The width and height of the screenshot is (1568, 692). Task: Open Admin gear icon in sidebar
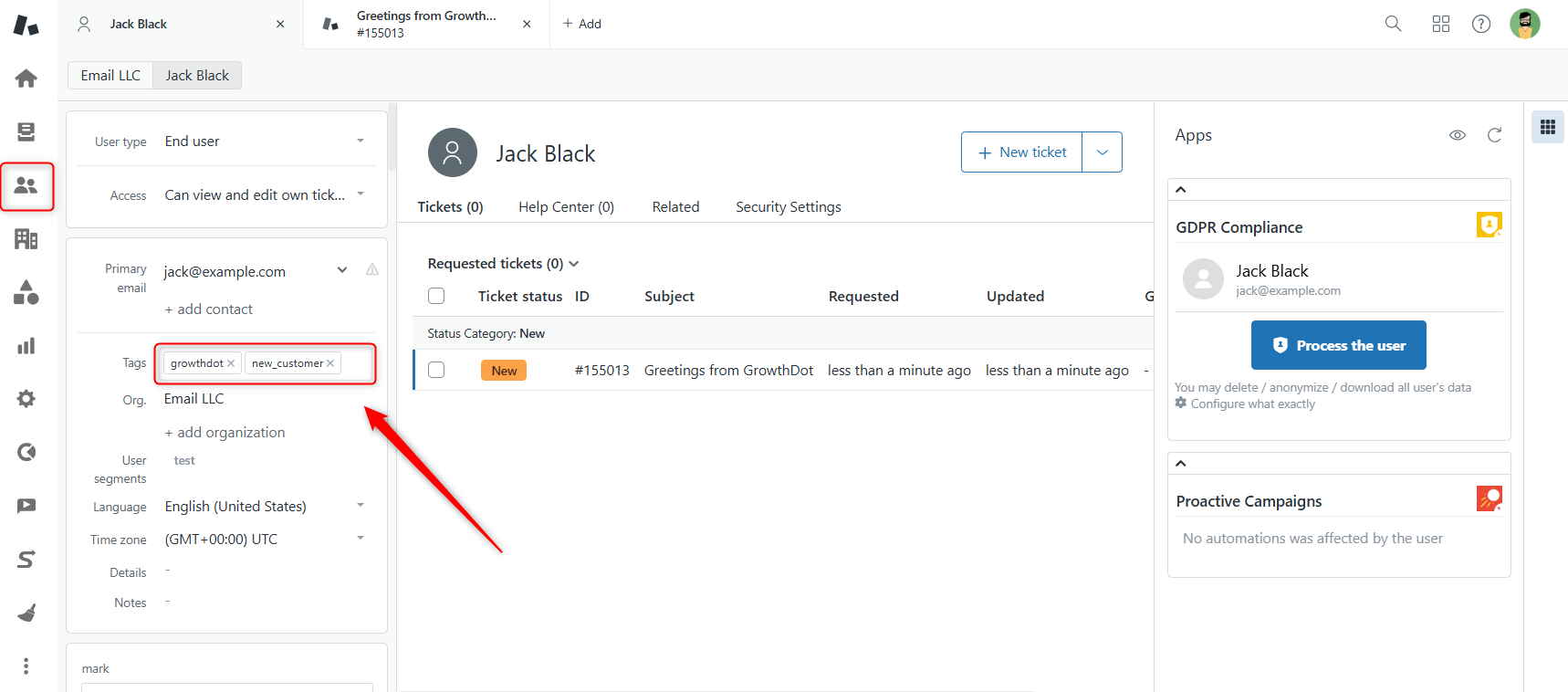[x=26, y=399]
